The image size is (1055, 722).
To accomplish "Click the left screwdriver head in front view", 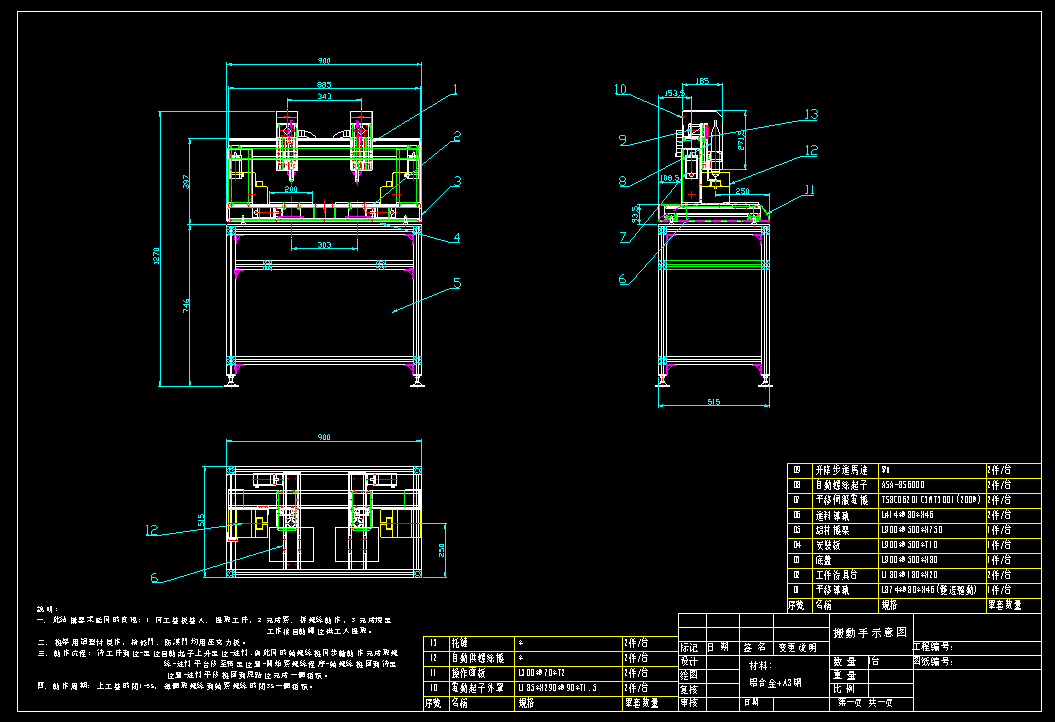I will click(287, 140).
